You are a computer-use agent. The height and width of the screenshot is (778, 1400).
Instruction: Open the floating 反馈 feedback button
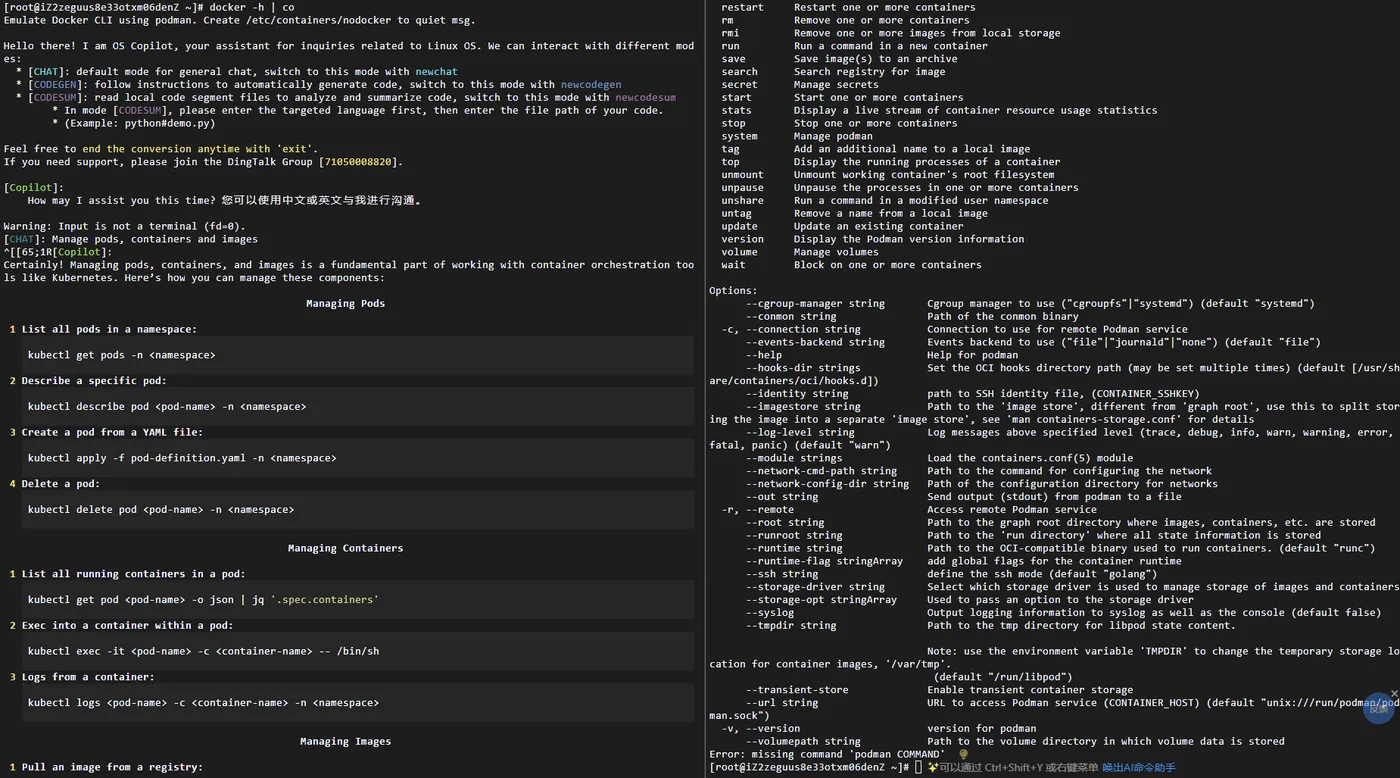[1379, 710]
